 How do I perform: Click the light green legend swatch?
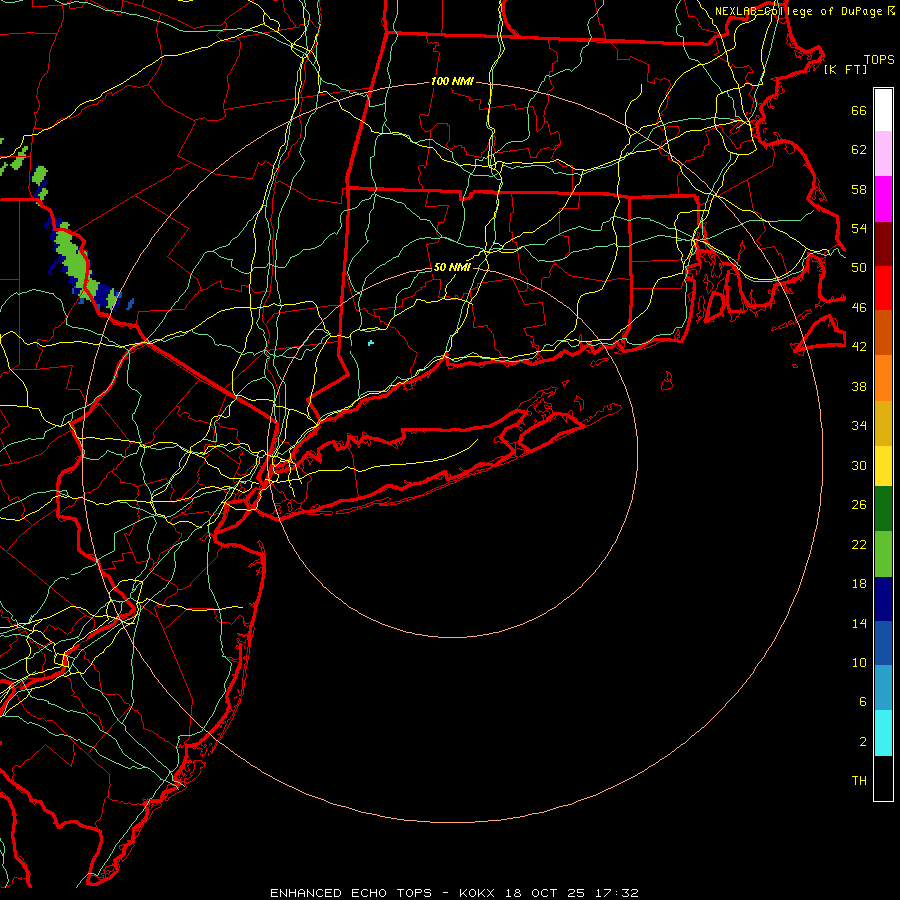[883, 554]
